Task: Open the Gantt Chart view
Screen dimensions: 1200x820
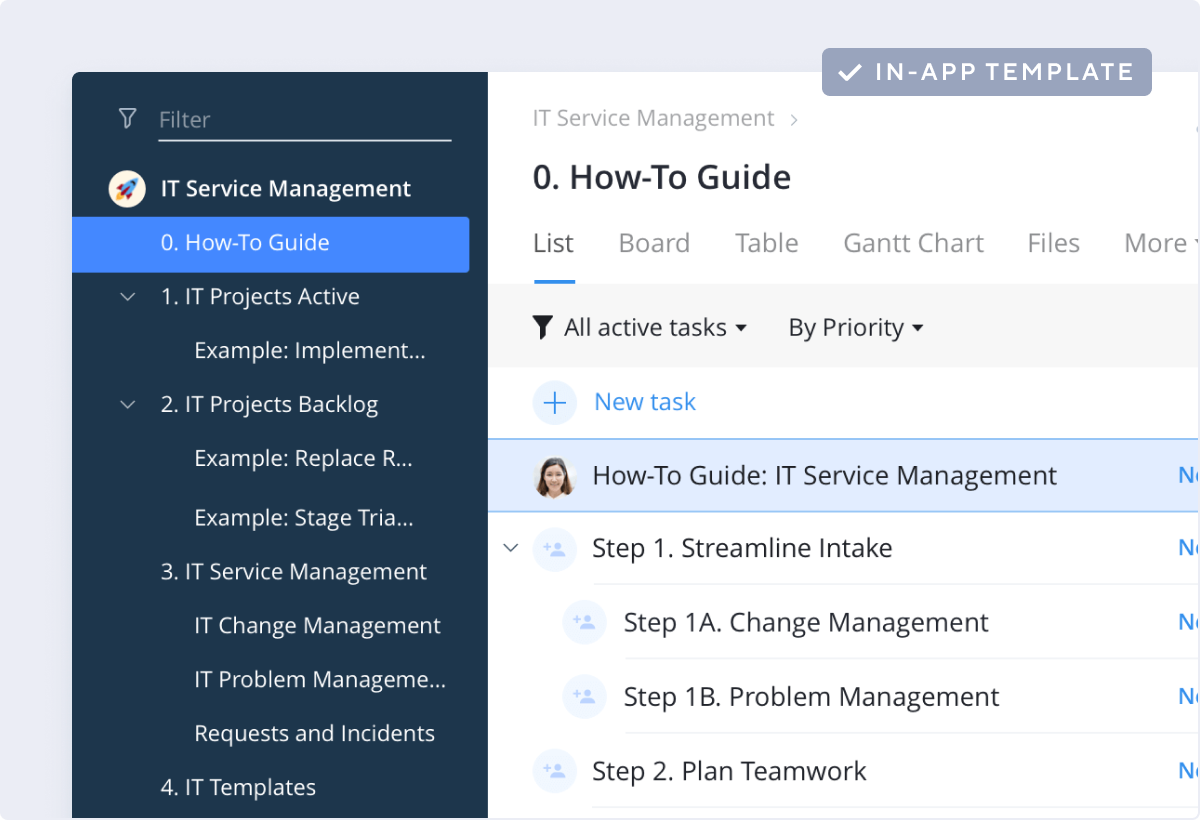Action: (x=913, y=243)
